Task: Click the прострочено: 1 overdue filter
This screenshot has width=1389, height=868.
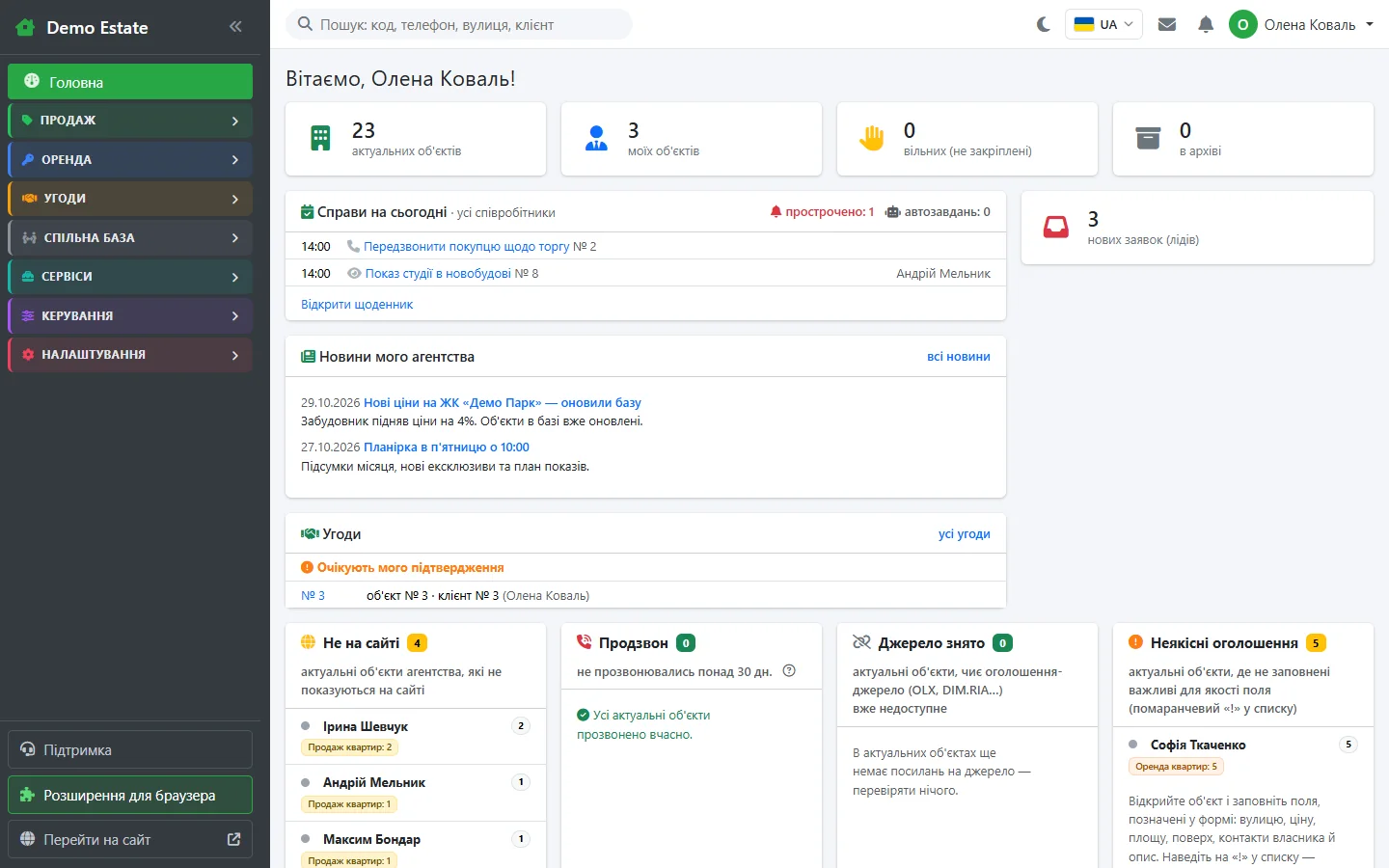Action: pyautogui.click(x=822, y=212)
